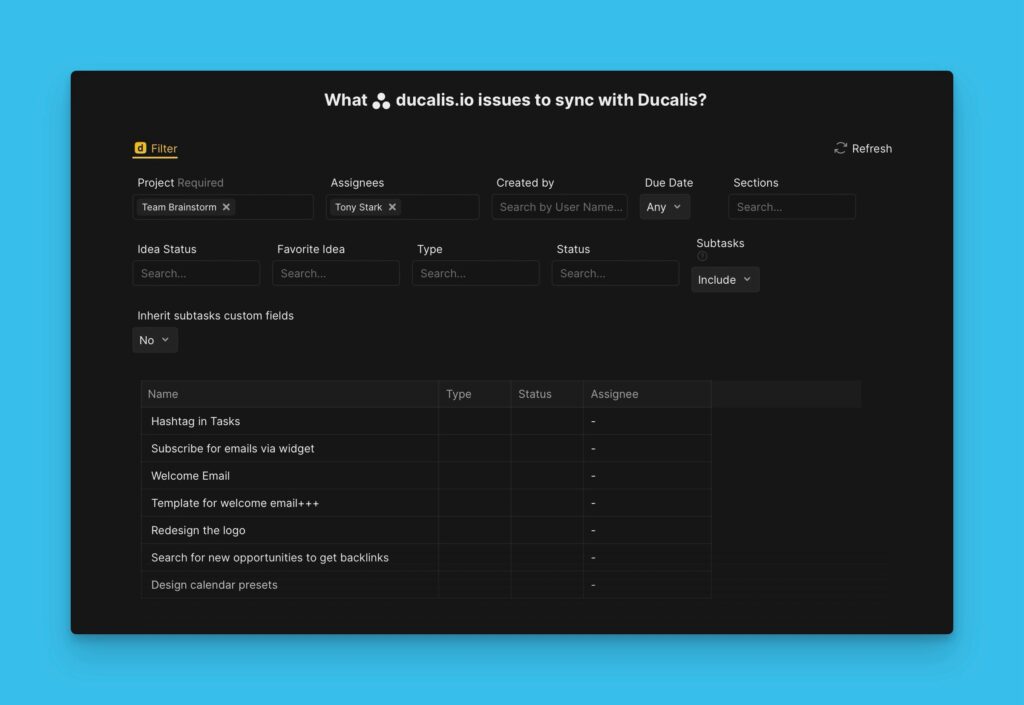Click the Status search field

point(615,273)
